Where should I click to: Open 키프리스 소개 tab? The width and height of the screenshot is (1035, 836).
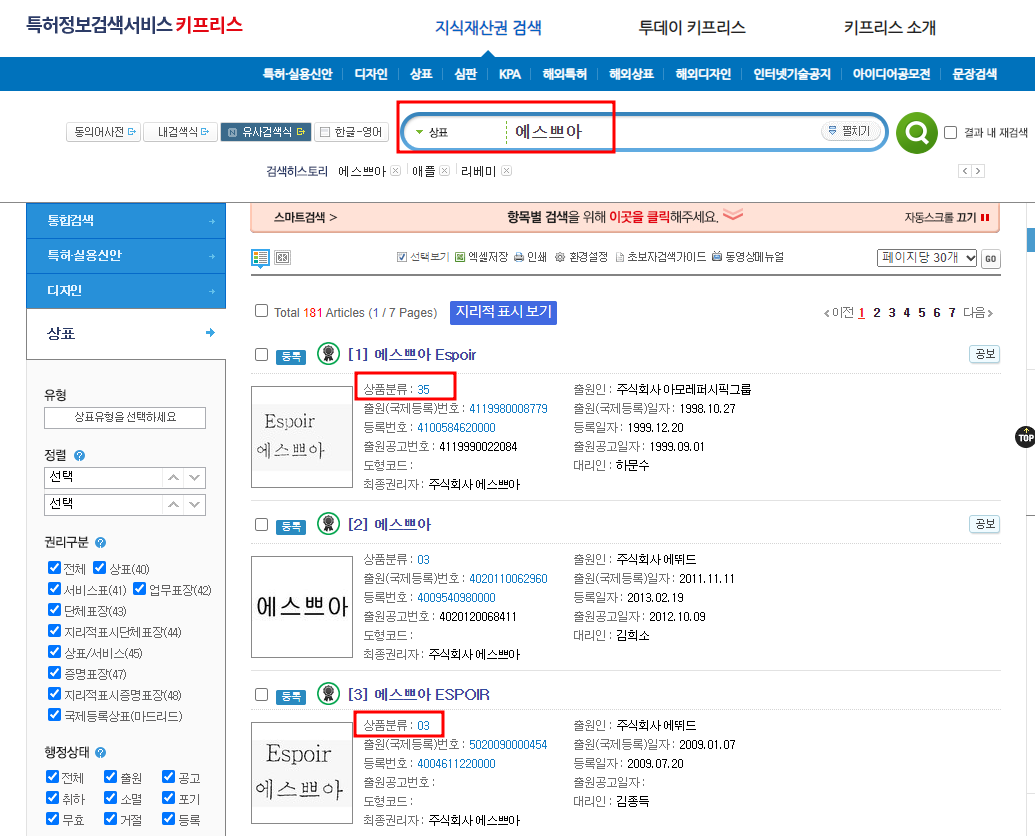pos(890,27)
